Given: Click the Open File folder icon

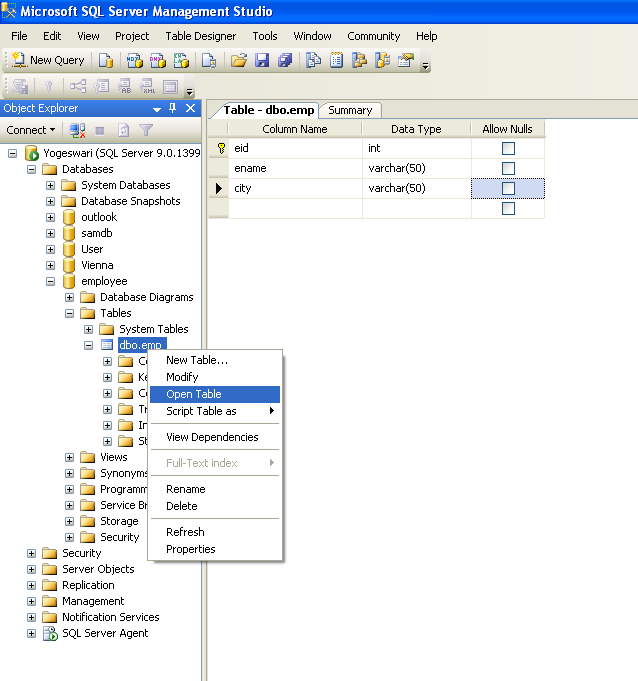Looking at the screenshot, I should [x=238, y=60].
